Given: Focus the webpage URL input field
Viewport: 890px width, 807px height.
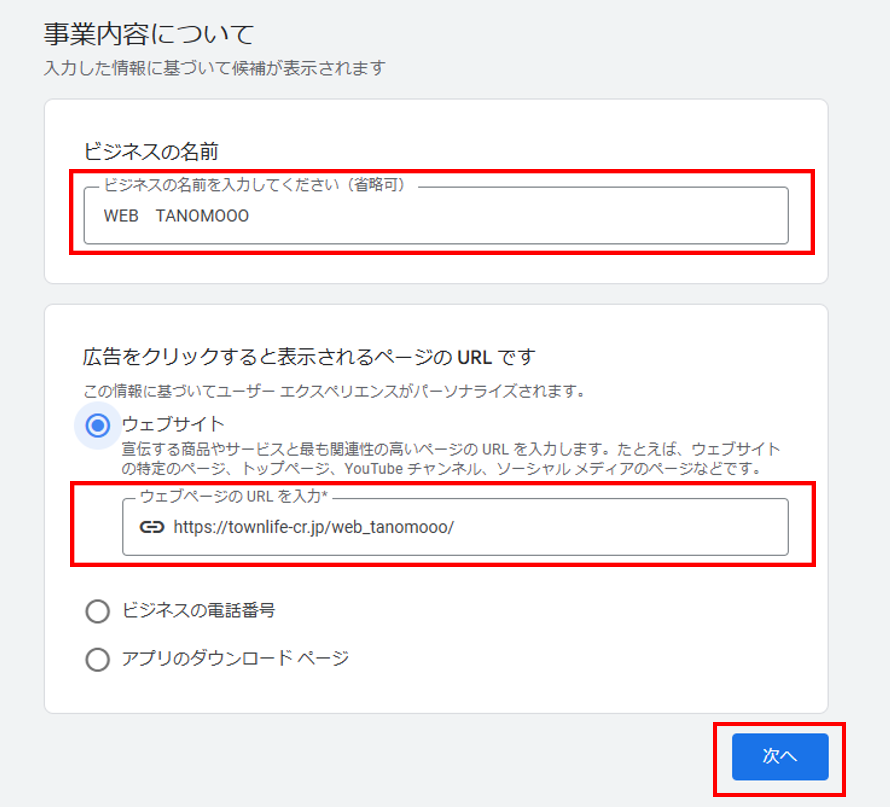Looking at the screenshot, I should [x=455, y=527].
